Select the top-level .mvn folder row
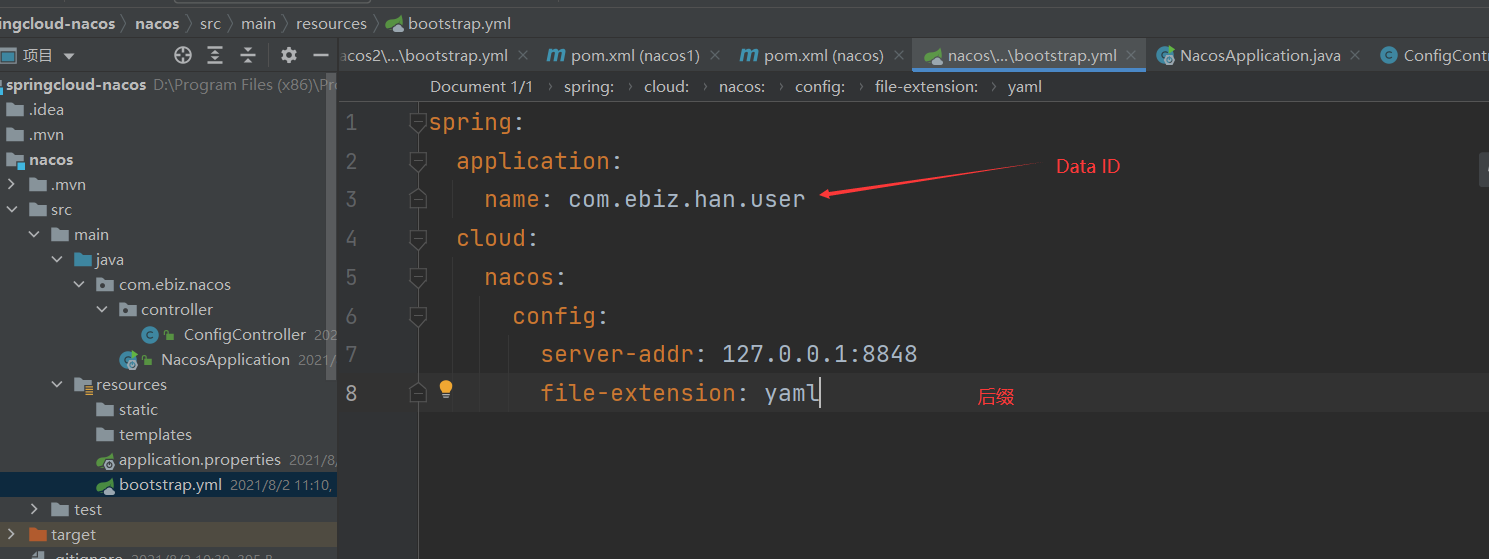 (168, 135)
